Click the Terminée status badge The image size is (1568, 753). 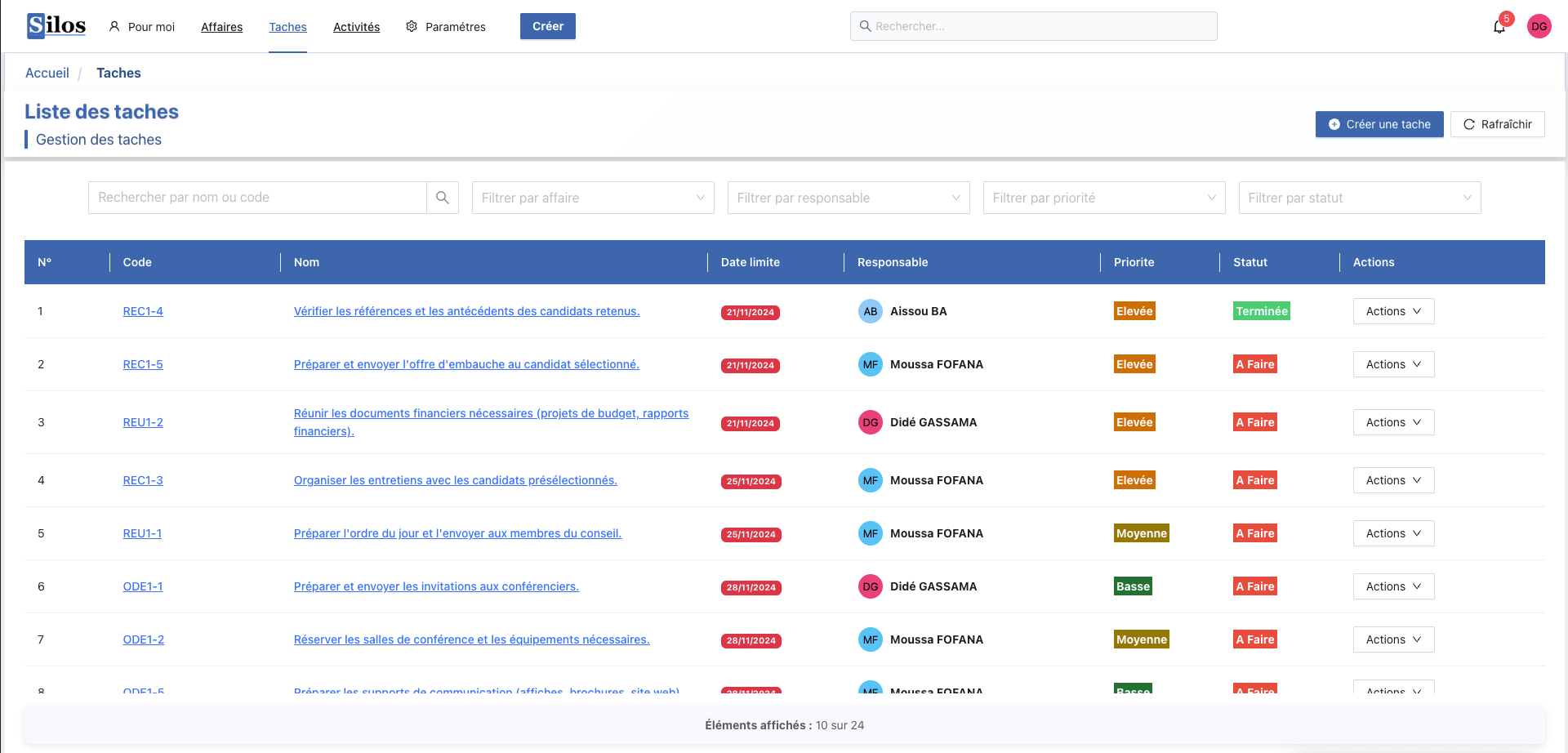(x=1261, y=311)
